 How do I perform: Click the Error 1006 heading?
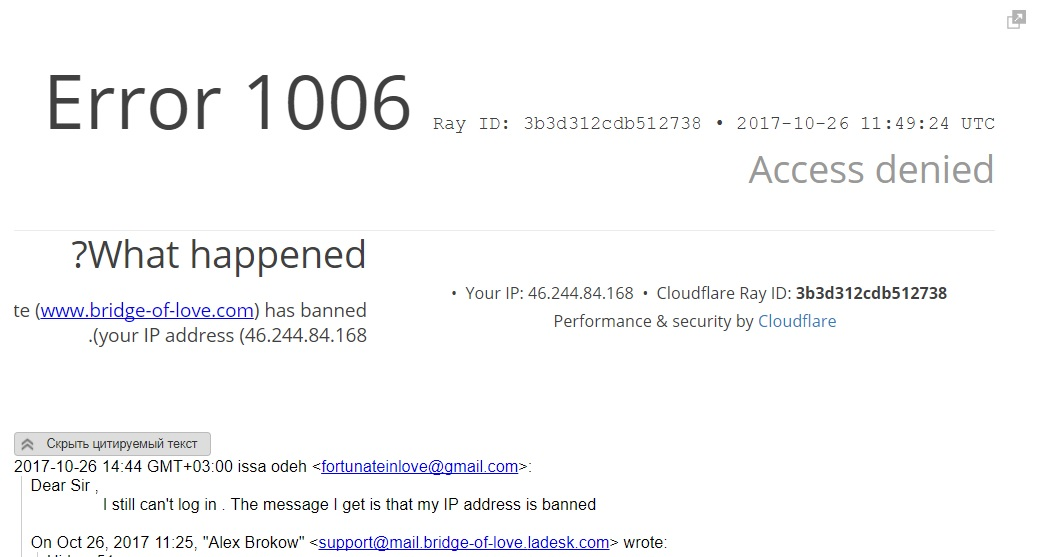coord(229,103)
